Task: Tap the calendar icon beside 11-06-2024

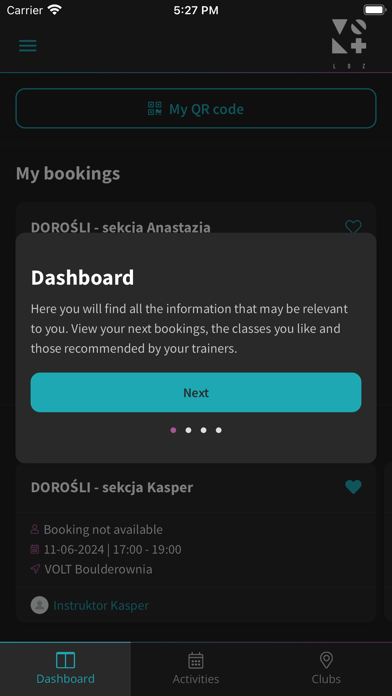Action: [x=35, y=550]
